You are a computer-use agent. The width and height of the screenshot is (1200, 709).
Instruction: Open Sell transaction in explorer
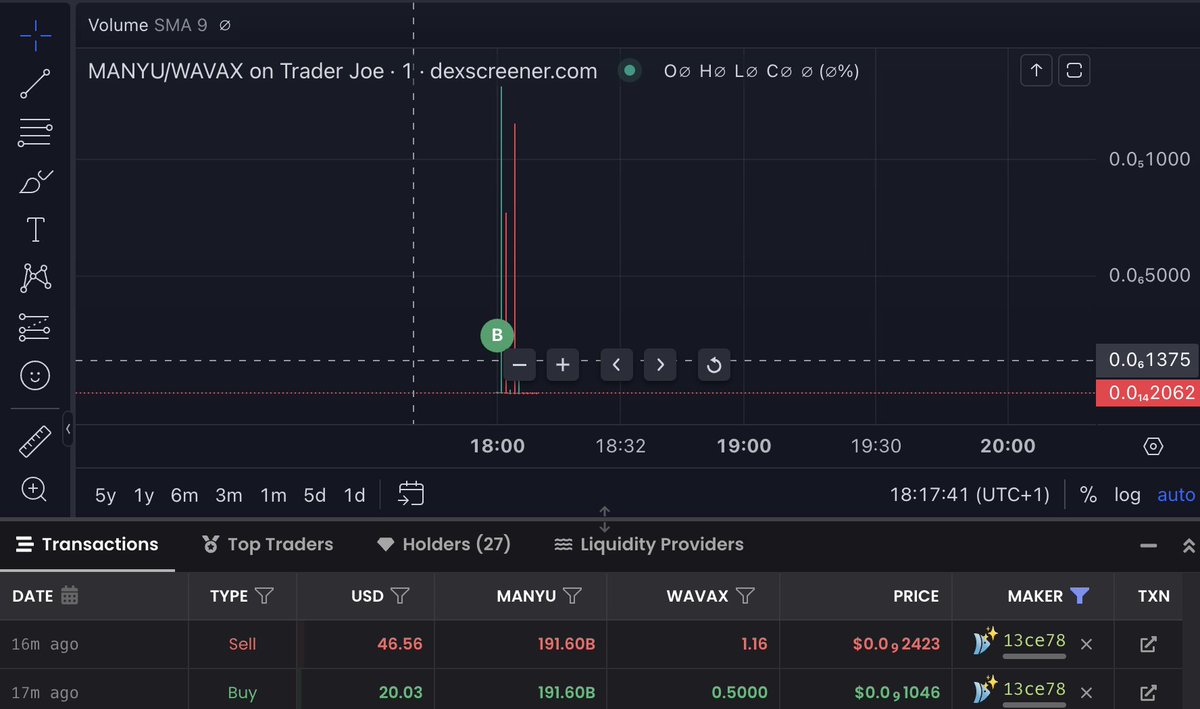coord(1148,644)
